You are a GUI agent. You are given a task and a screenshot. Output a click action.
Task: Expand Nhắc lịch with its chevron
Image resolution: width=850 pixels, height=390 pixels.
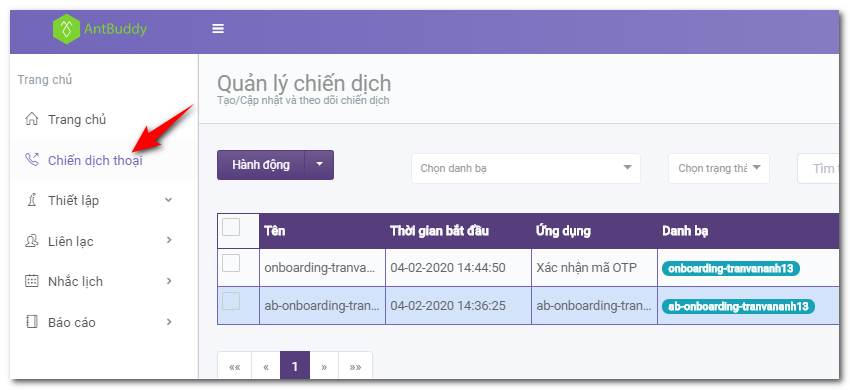coord(169,281)
